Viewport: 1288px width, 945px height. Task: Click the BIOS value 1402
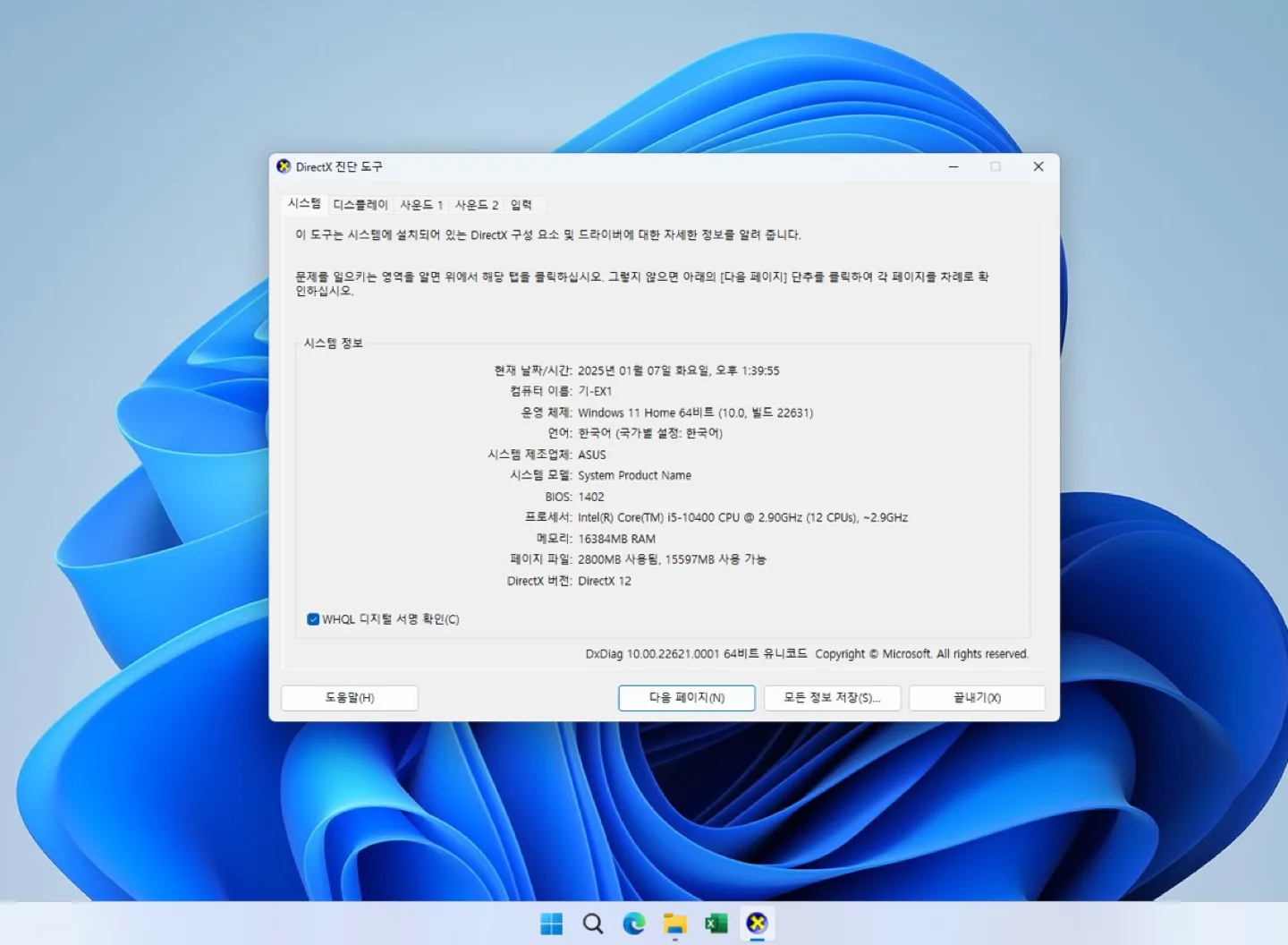pos(591,497)
